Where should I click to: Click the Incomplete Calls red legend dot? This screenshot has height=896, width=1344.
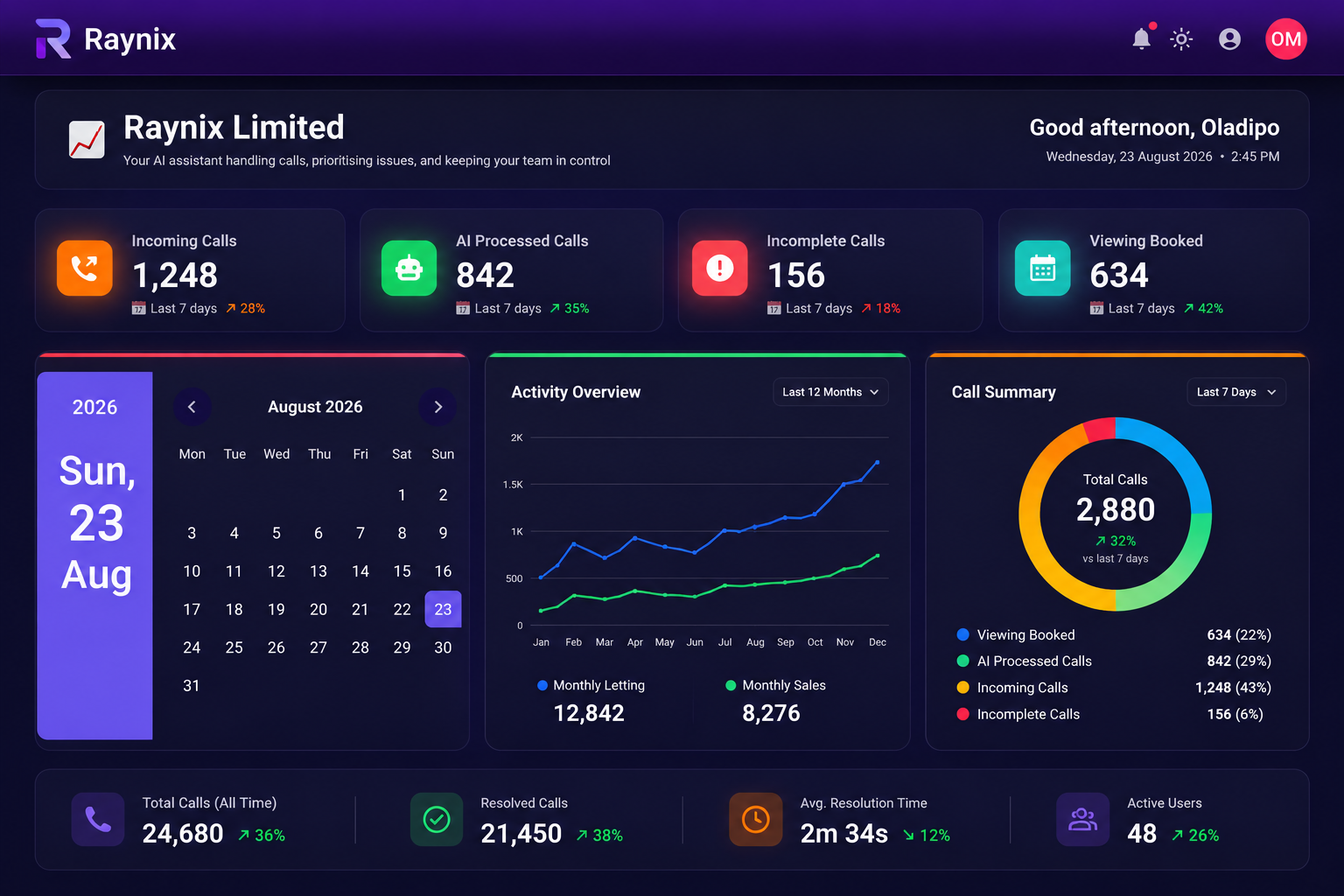coord(963,714)
